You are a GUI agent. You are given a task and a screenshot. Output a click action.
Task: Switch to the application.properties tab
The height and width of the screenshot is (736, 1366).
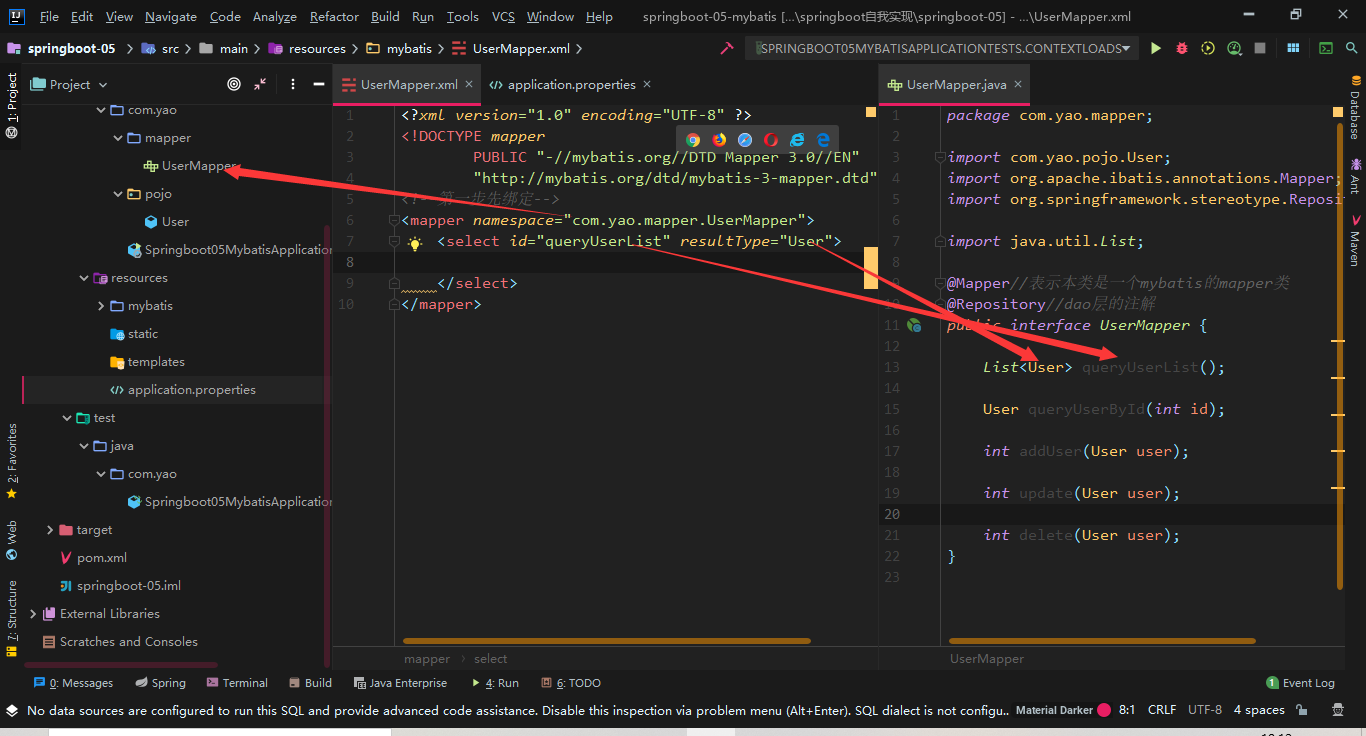(x=572, y=85)
